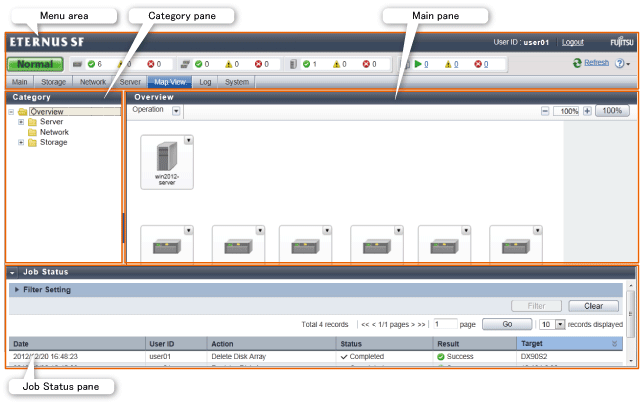This screenshot has width=640, height=405.
Task: Collapse the Overview tree node
Action: point(11,111)
